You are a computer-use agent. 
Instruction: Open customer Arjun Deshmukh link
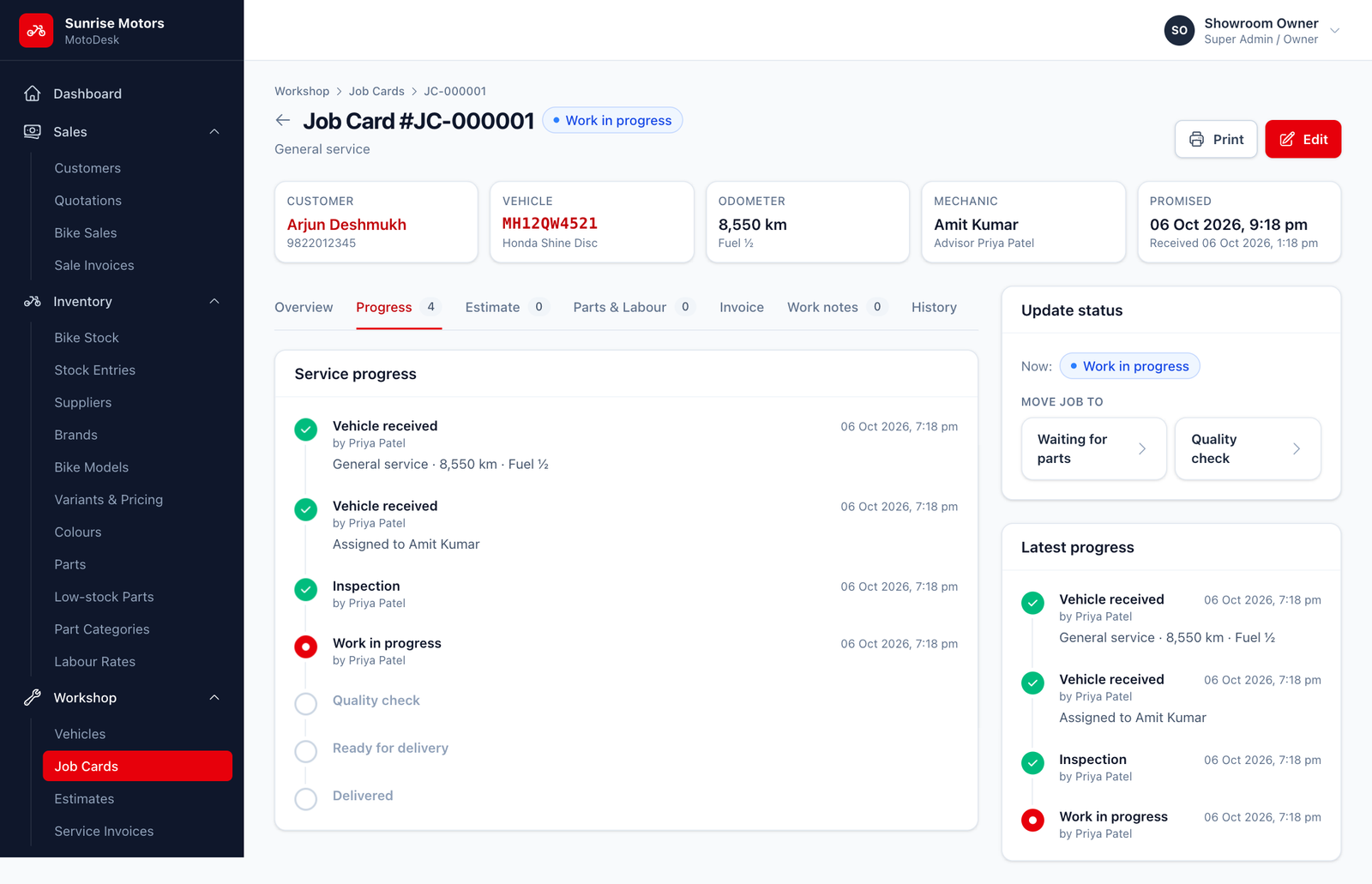point(346,225)
